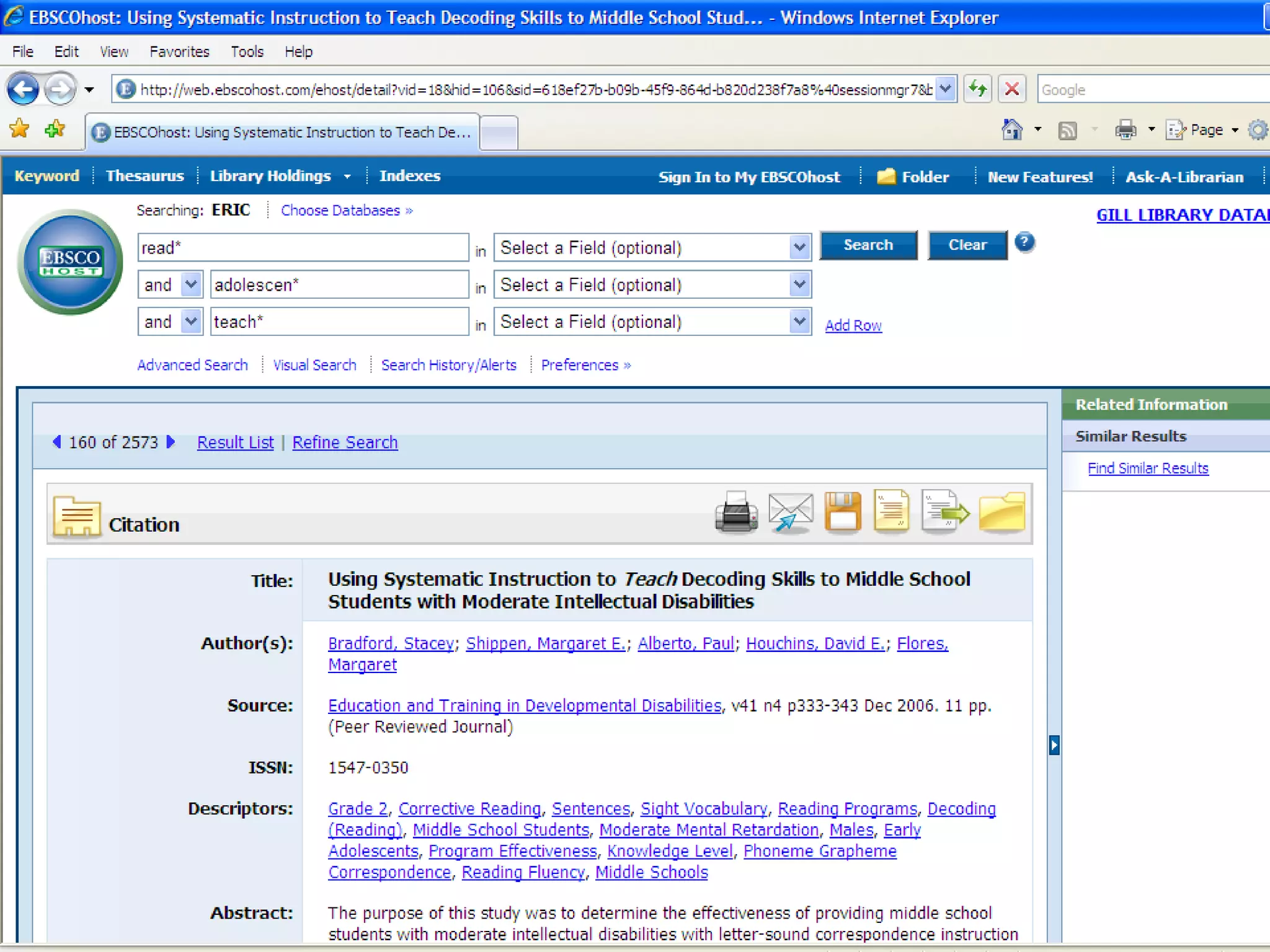This screenshot has height=952, width=1270.
Task: Expand Library Holdings menu arrow
Action: [347, 177]
